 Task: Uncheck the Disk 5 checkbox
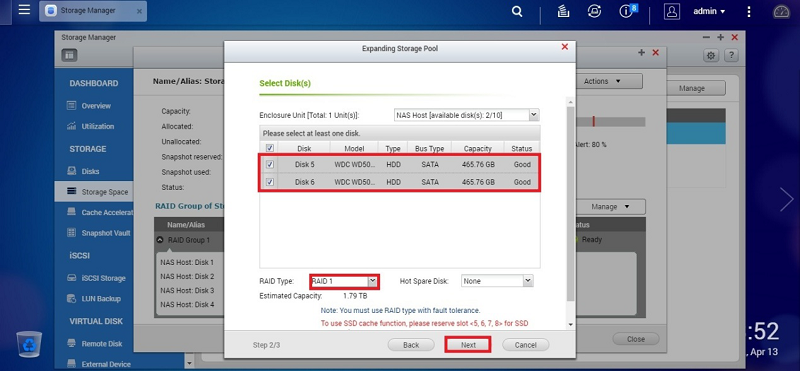tap(270, 164)
